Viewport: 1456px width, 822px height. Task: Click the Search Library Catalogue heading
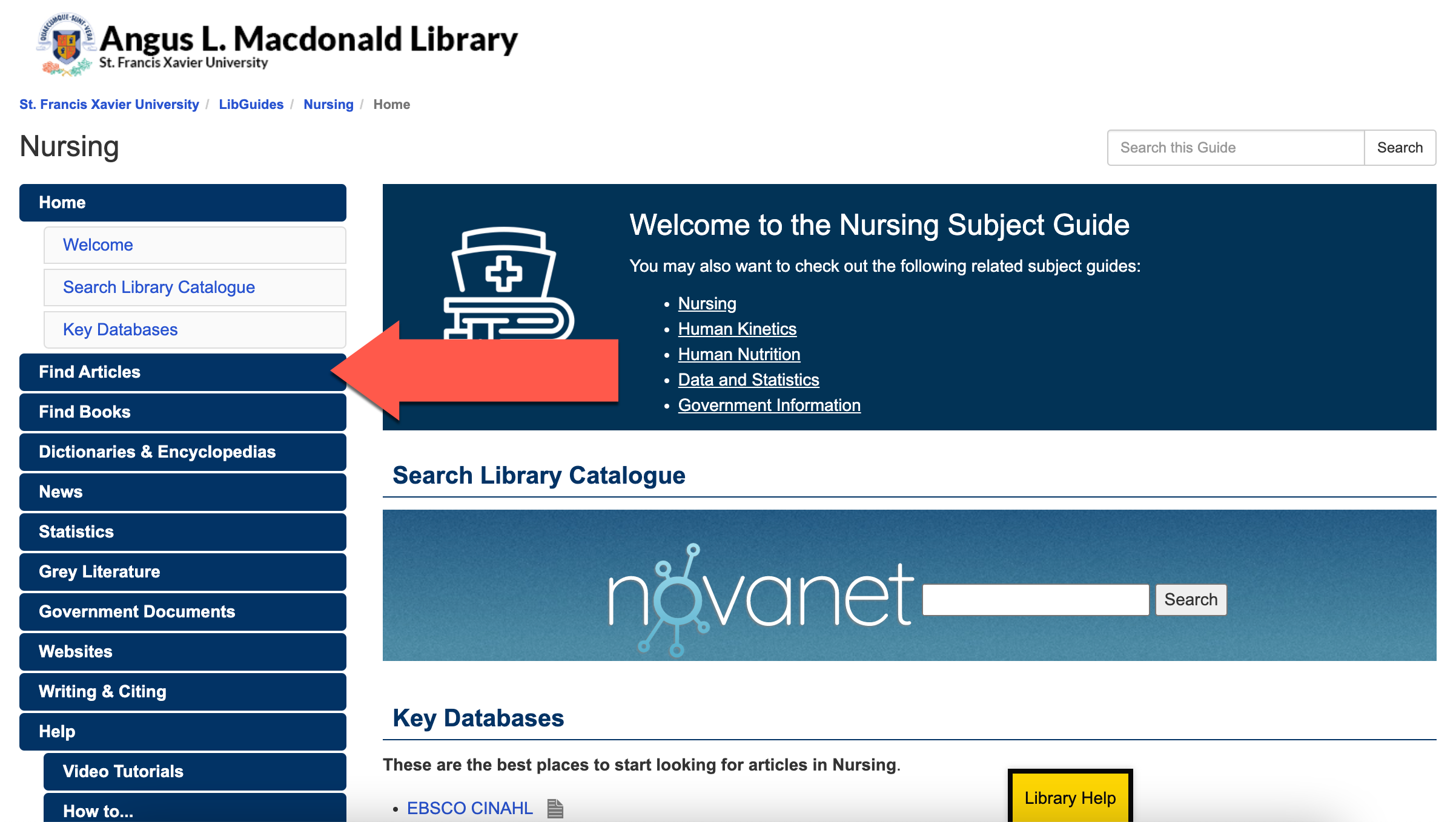(539, 475)
